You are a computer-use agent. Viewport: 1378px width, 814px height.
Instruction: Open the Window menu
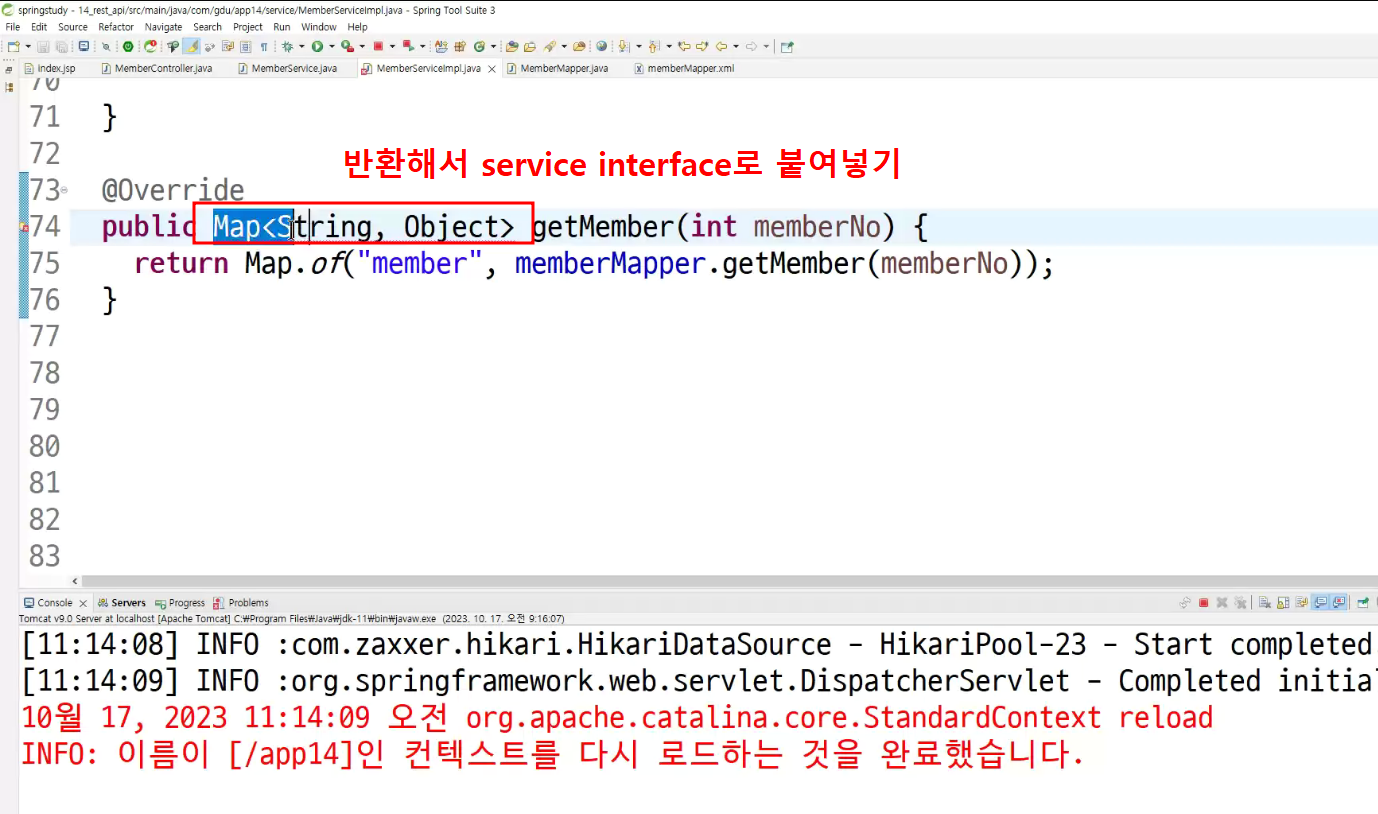pos(319,27)
